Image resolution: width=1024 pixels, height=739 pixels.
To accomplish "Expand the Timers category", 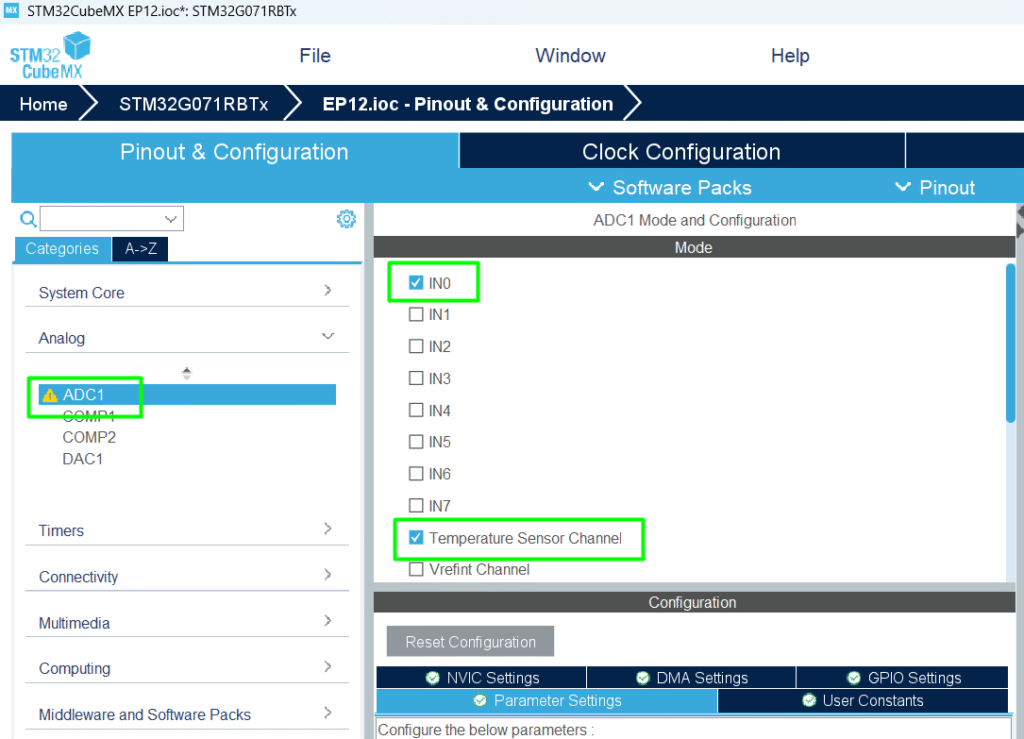I will (x=186, y=530).
